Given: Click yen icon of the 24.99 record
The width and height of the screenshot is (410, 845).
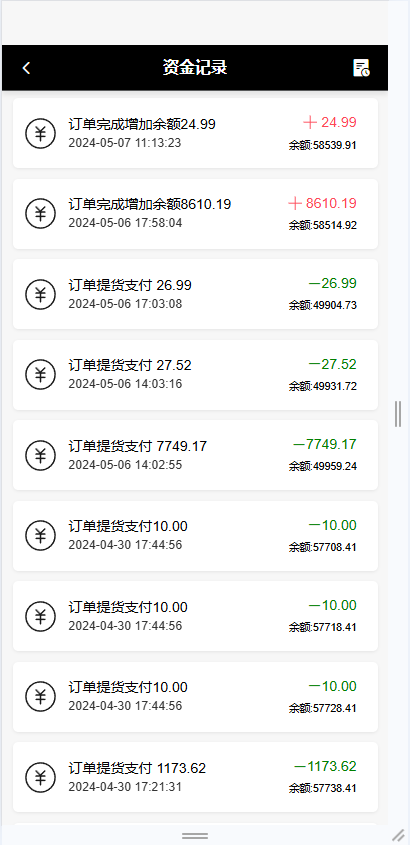Looking at the screenshot, I should pyautogui.click(x=40, y=133).
